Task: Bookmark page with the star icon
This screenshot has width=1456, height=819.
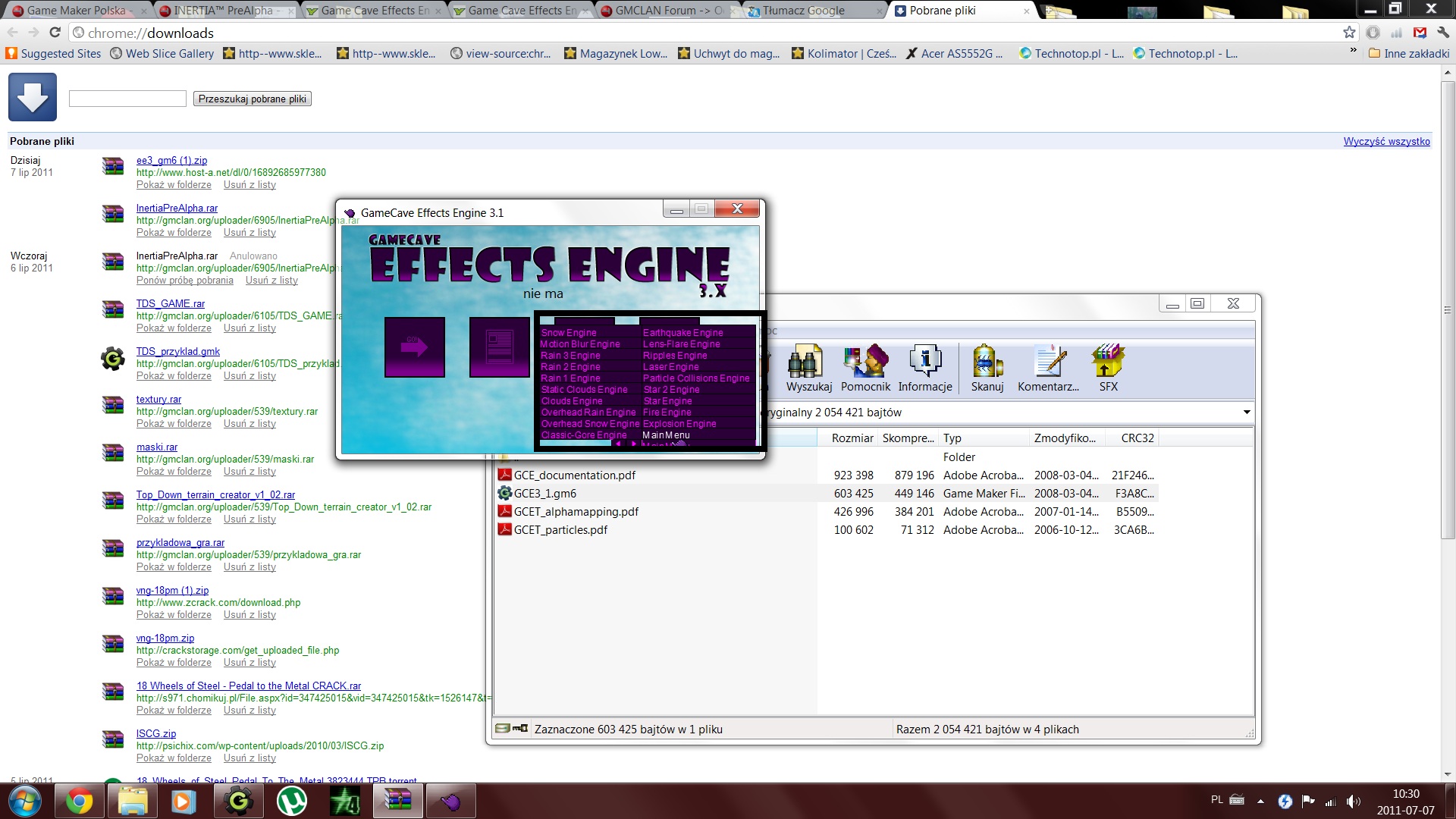Action: (1348, 33)
